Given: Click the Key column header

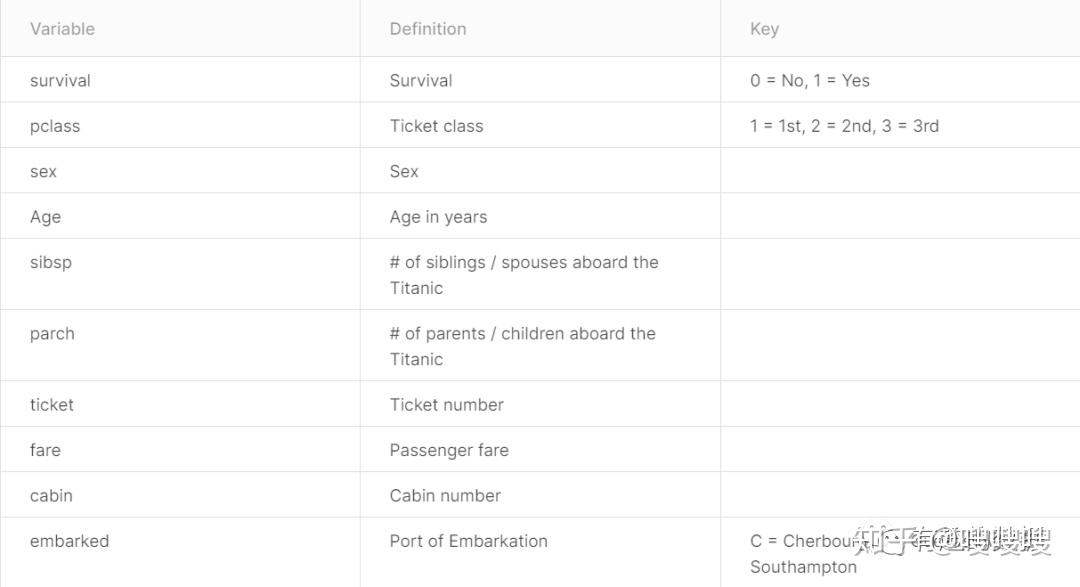Looking at the screenshot, I should pos(764,29).
